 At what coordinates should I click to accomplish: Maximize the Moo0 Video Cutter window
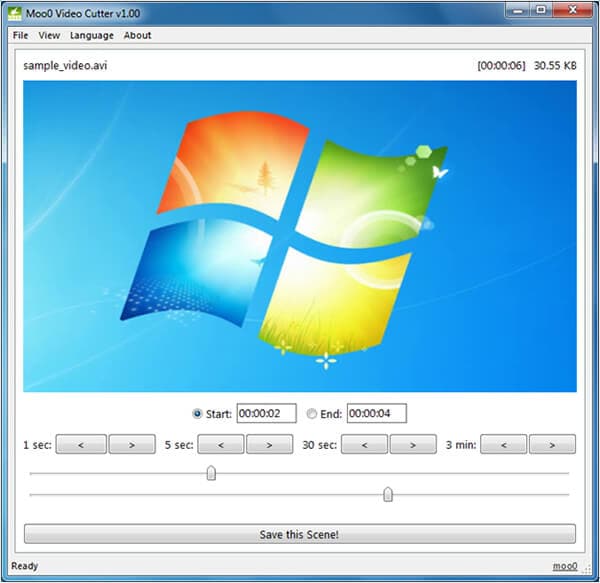(x=541, y=11)
